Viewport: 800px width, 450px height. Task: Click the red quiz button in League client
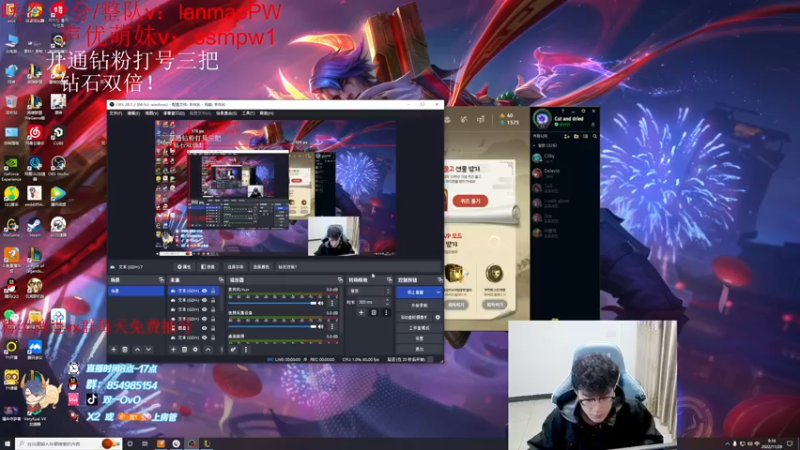click(470, 201)
